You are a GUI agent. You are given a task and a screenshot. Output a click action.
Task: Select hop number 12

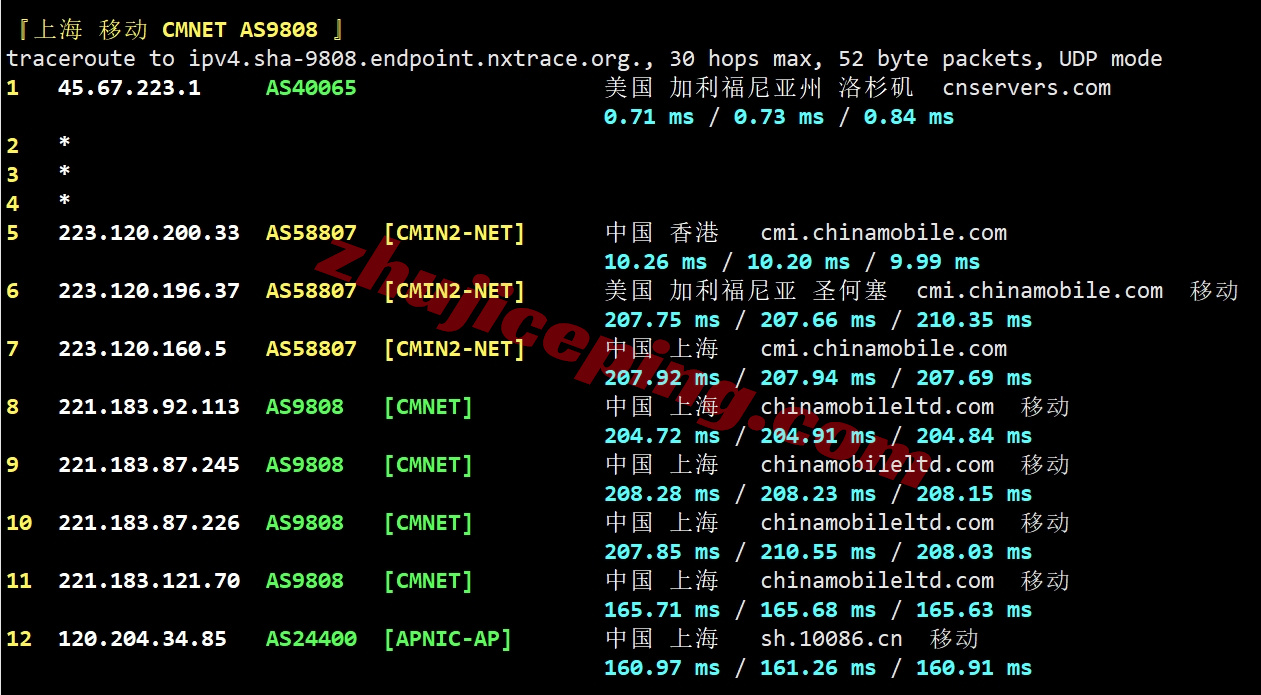(x=19, y=639)
